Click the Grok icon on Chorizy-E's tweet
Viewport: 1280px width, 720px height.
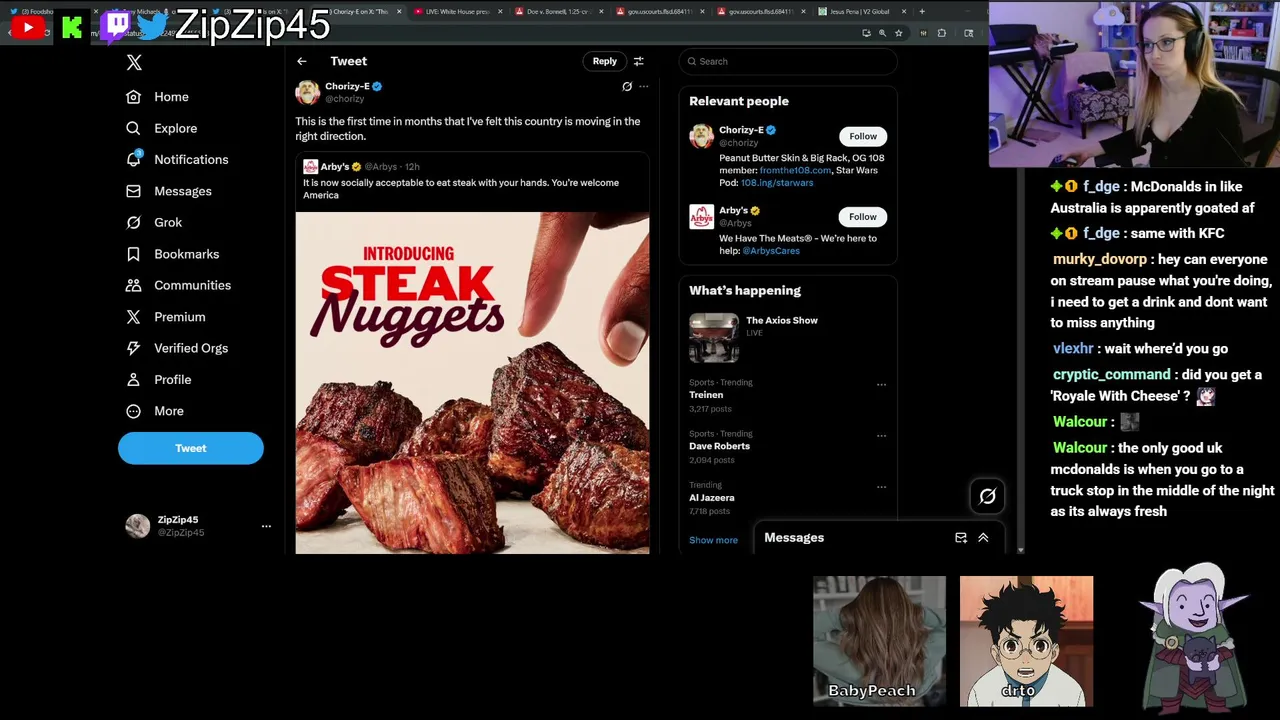point(627,86)
